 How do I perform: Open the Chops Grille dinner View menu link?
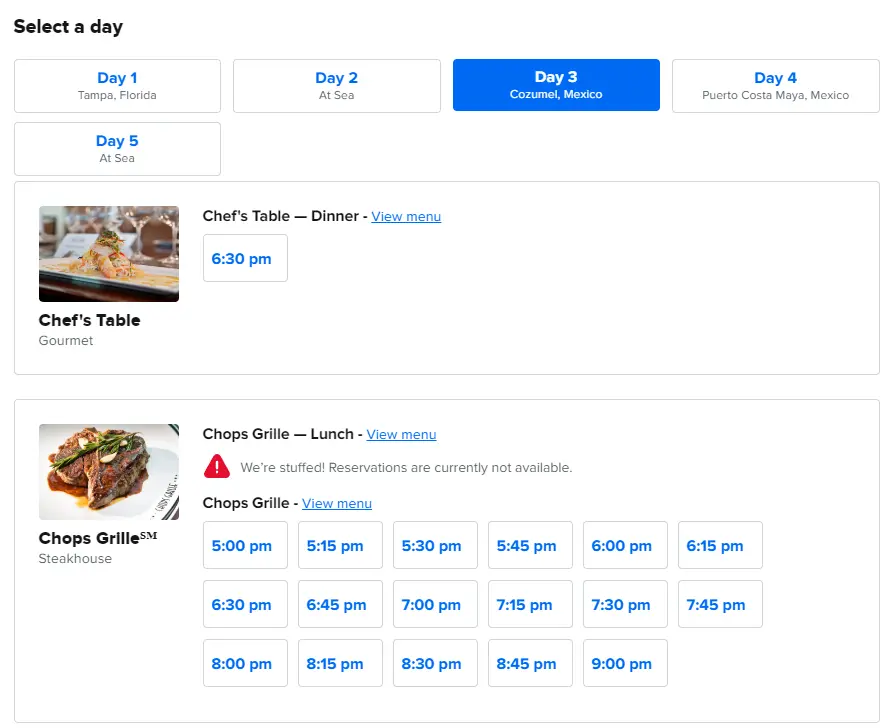(x=337, y=503)
